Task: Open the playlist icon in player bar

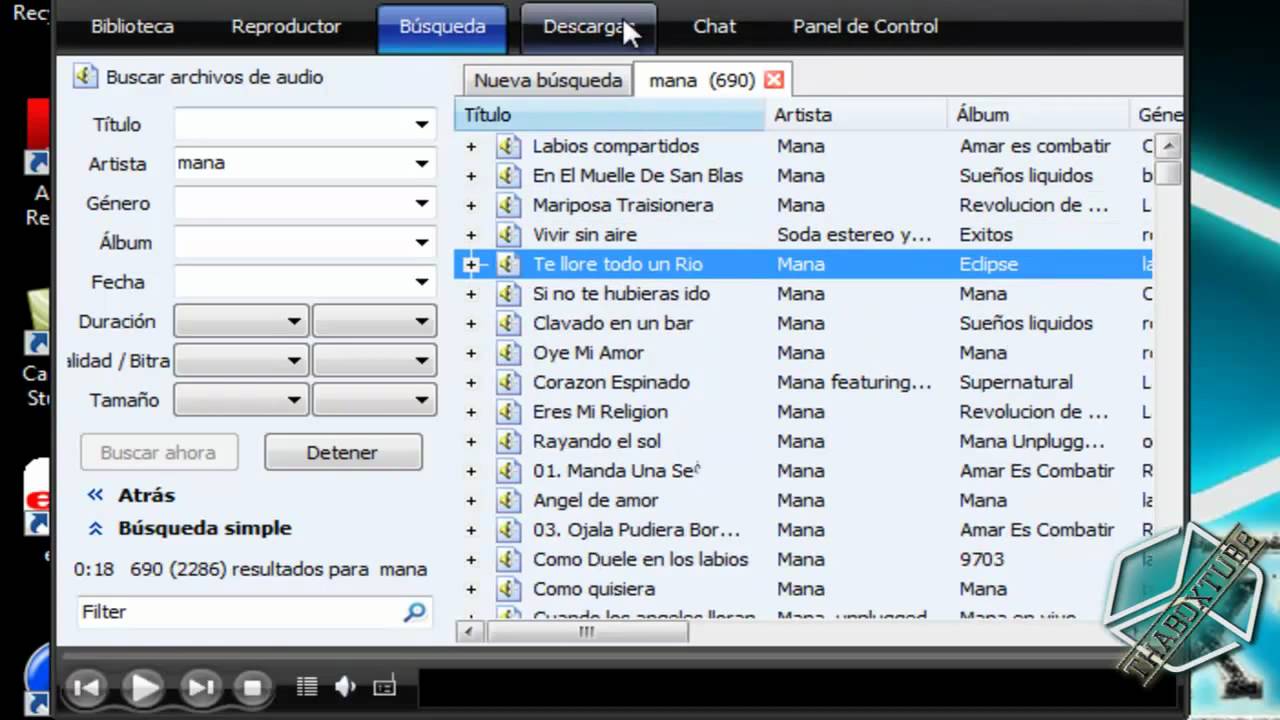Action: pos(307,686)
